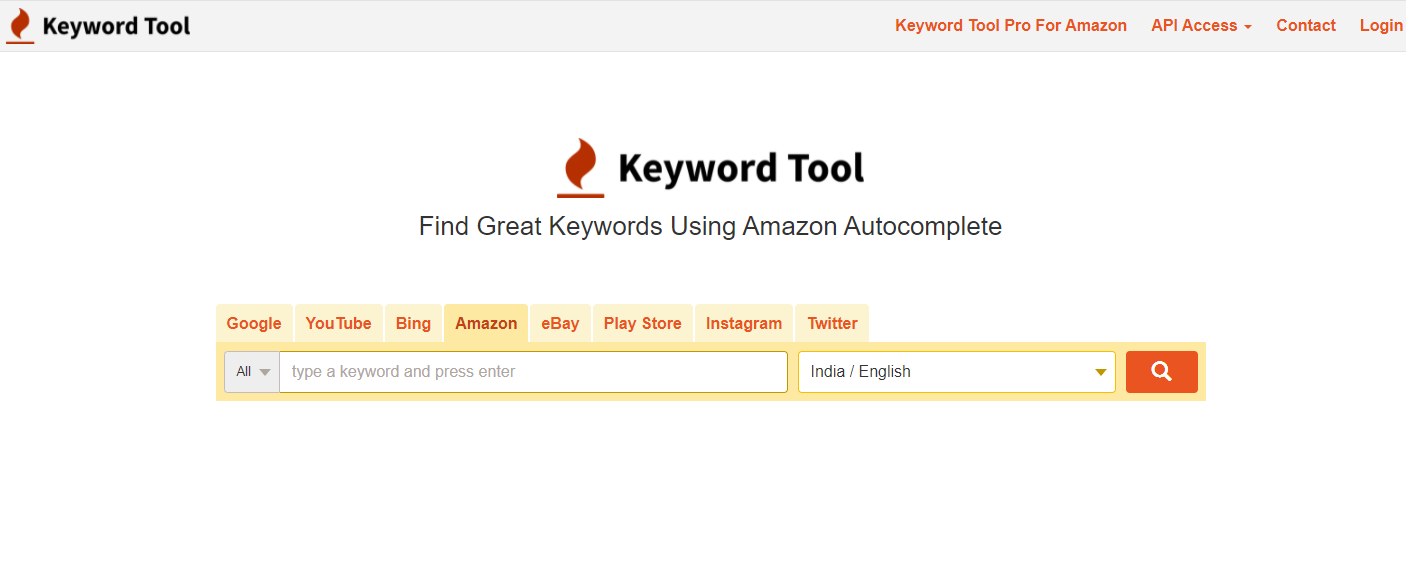This screenshot has height=586, width=1406.
Task: Open the eBay tab
Action: coord(560,324)
